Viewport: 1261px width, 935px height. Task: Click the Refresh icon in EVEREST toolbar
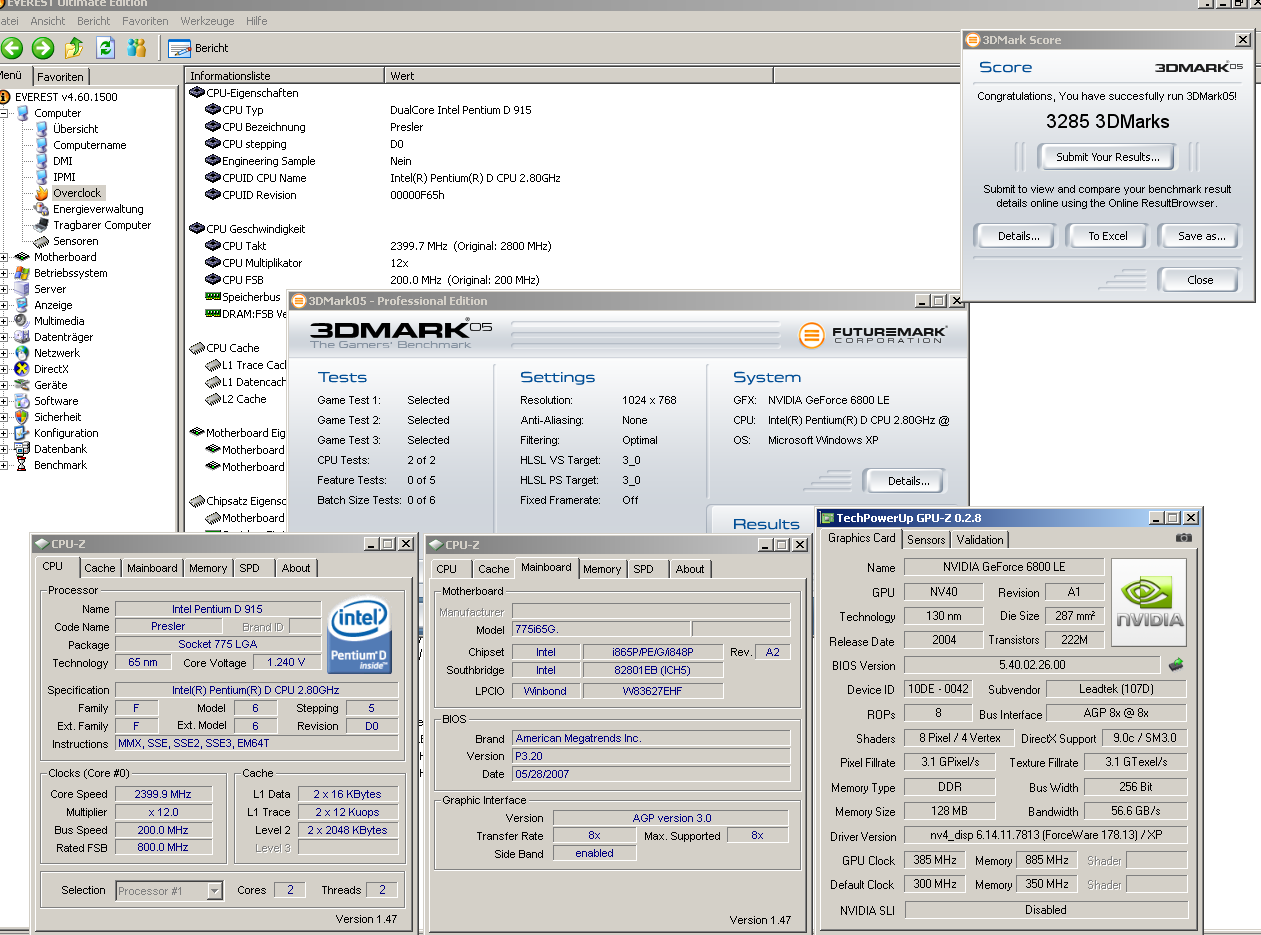pos(105,47)
